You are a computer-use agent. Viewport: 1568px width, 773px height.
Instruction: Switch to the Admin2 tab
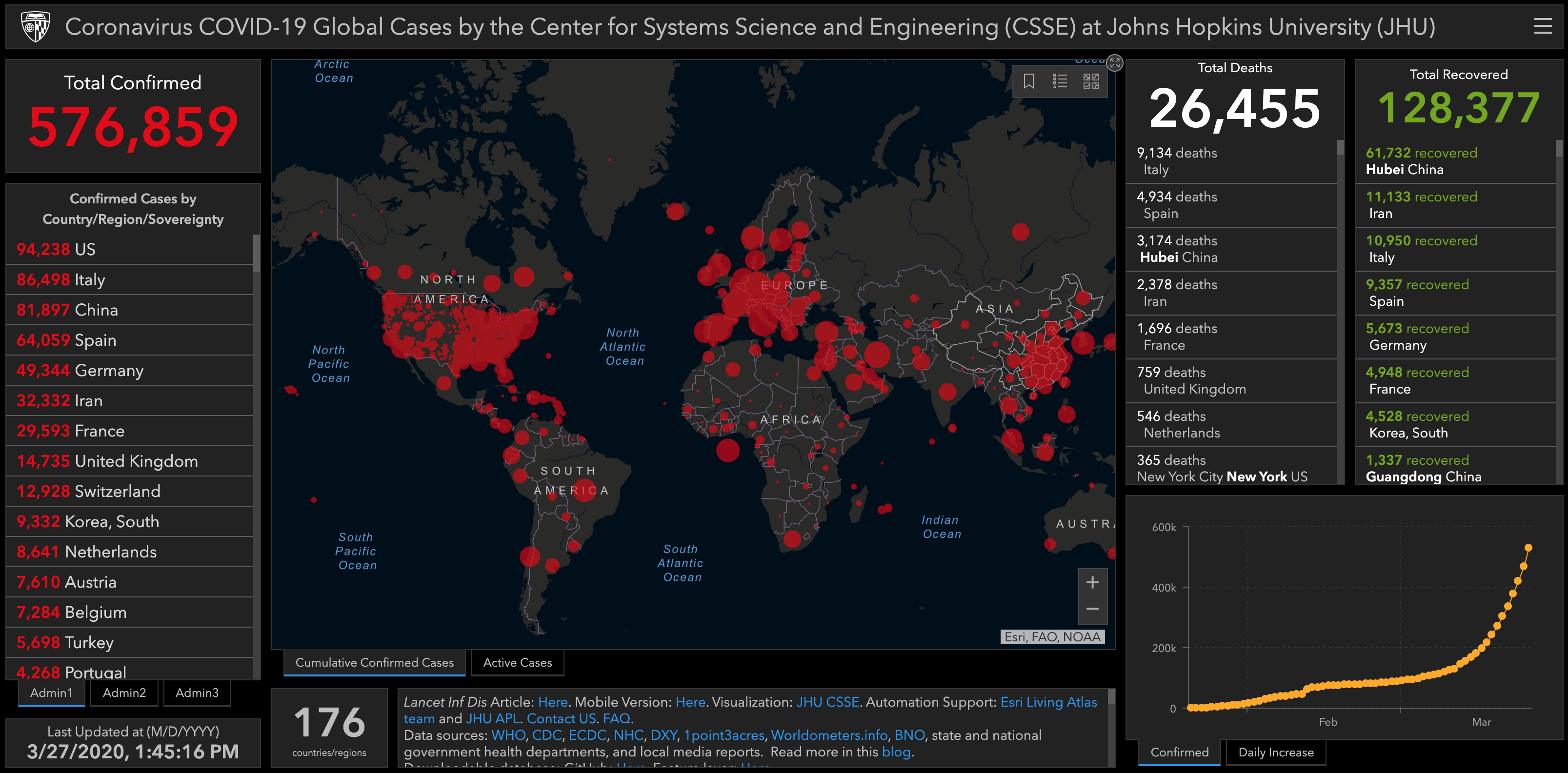coord(123,693)
